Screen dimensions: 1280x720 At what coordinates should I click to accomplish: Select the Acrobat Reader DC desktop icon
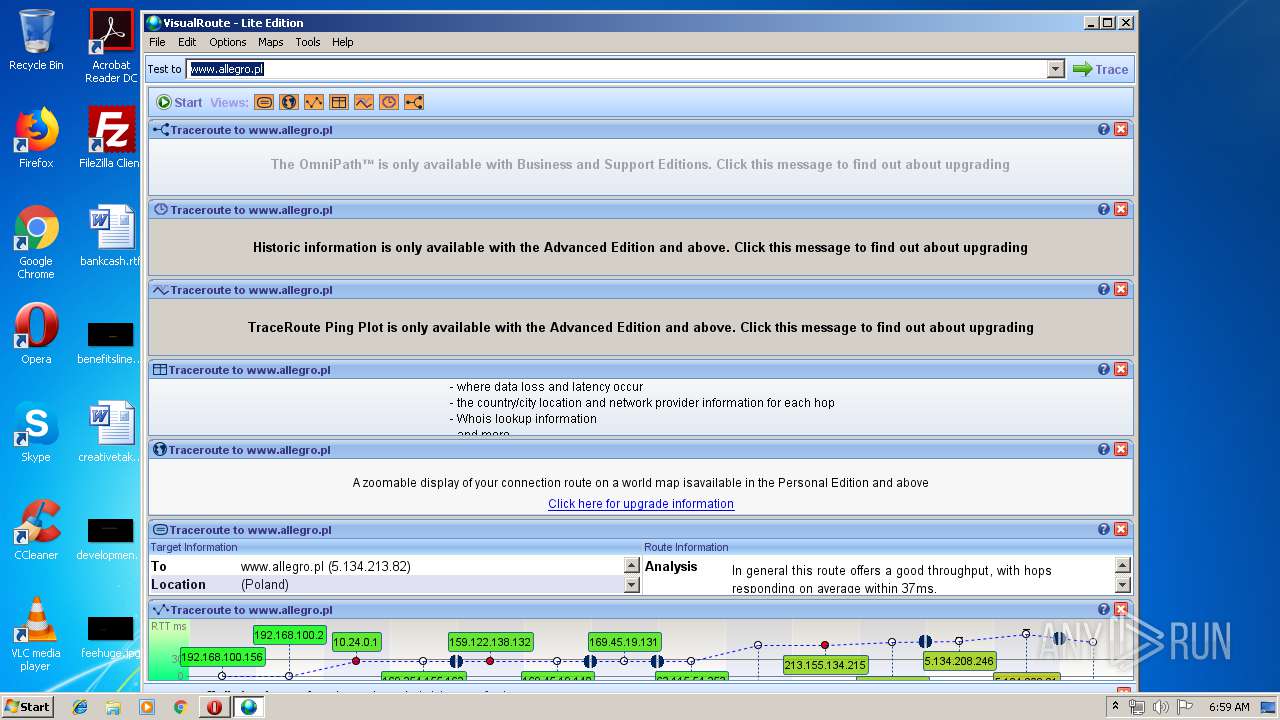pyautogui.click(x=111, y=46)
